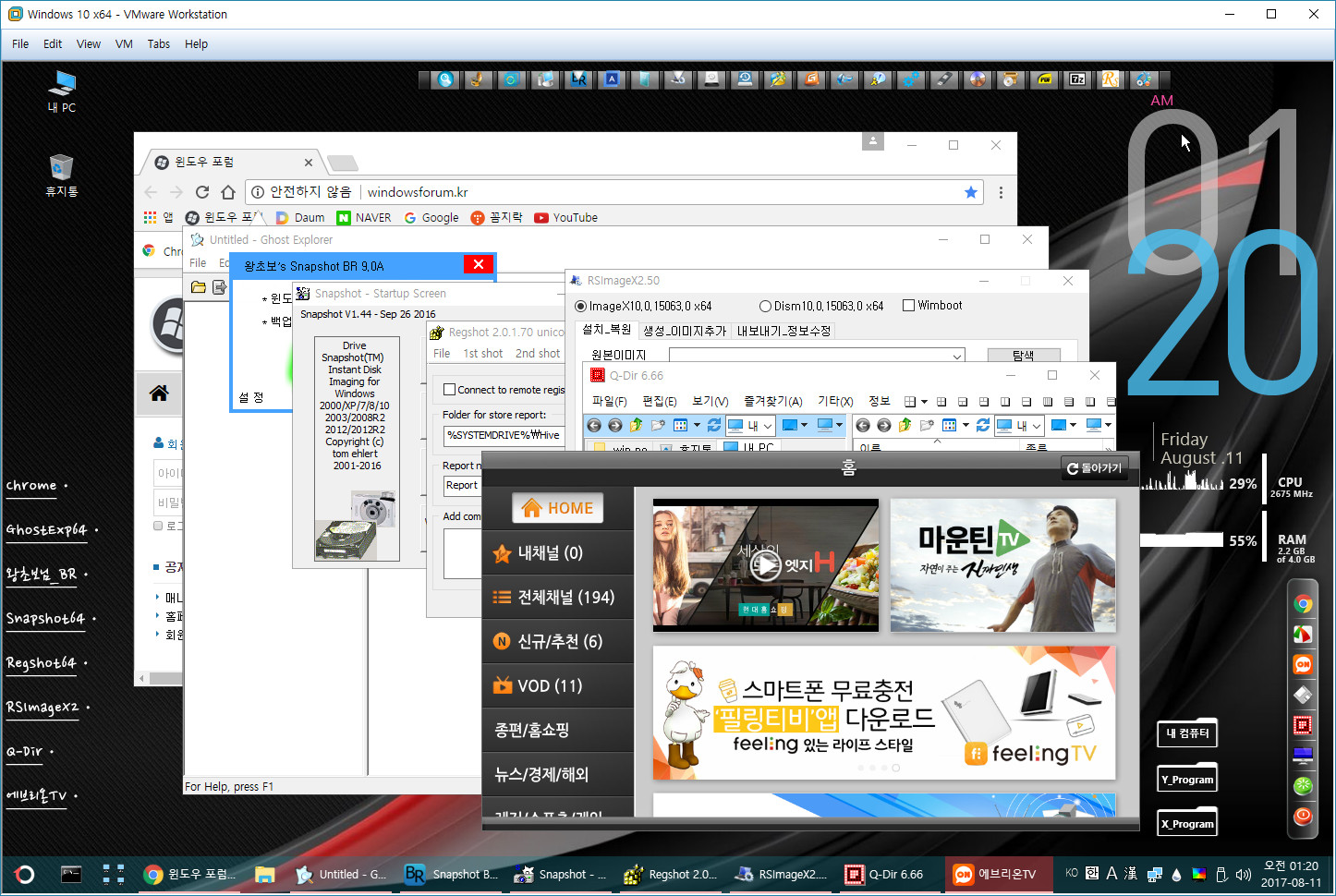Click the Folder for store report field in Regshot
Image resolution: width=1336 pixels, height=896 pixels.
tap(503, 435)
